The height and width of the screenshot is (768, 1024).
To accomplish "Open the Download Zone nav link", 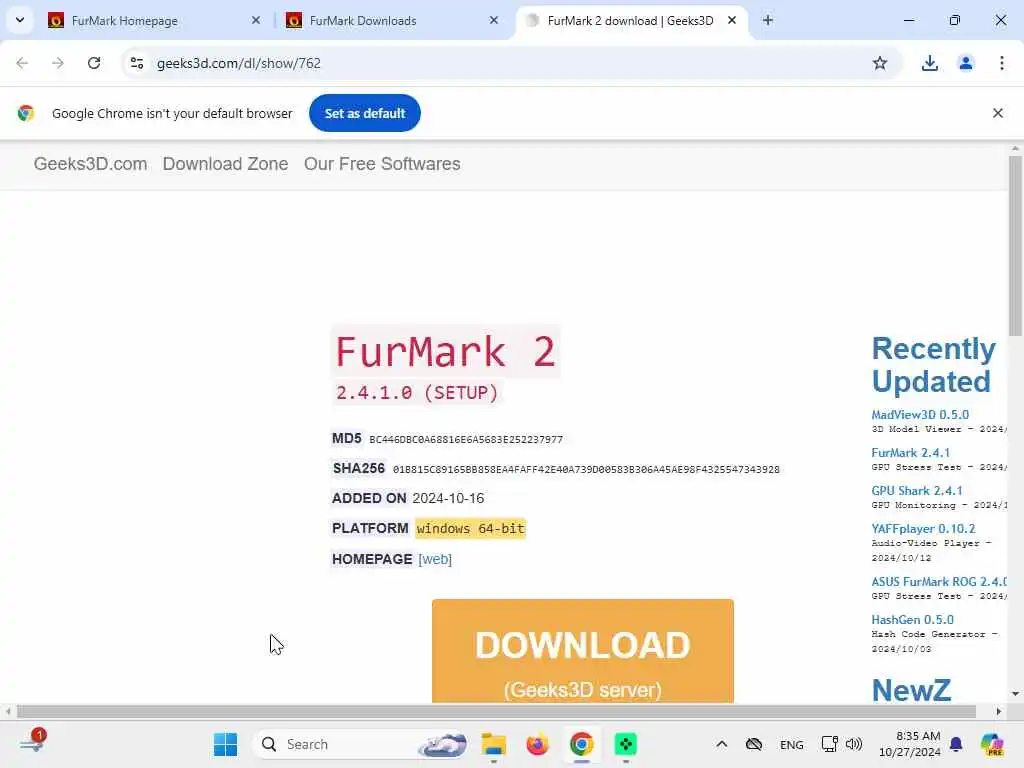I will point(225,164).
